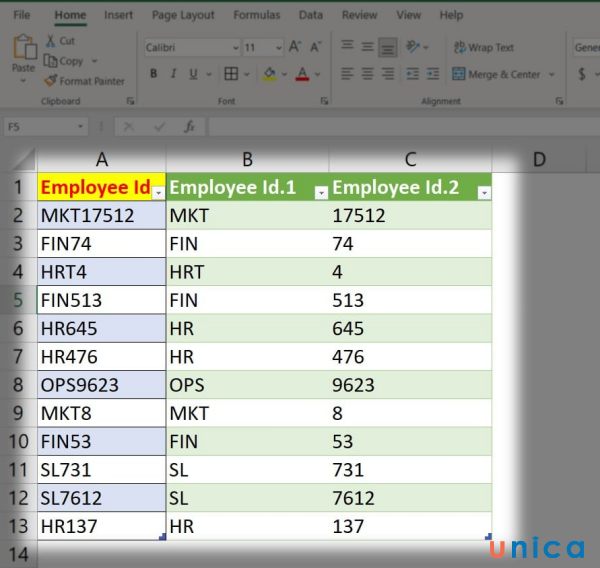Click the Paste clipboard icon
Screen dimensions: 600x568
point(24,47)
